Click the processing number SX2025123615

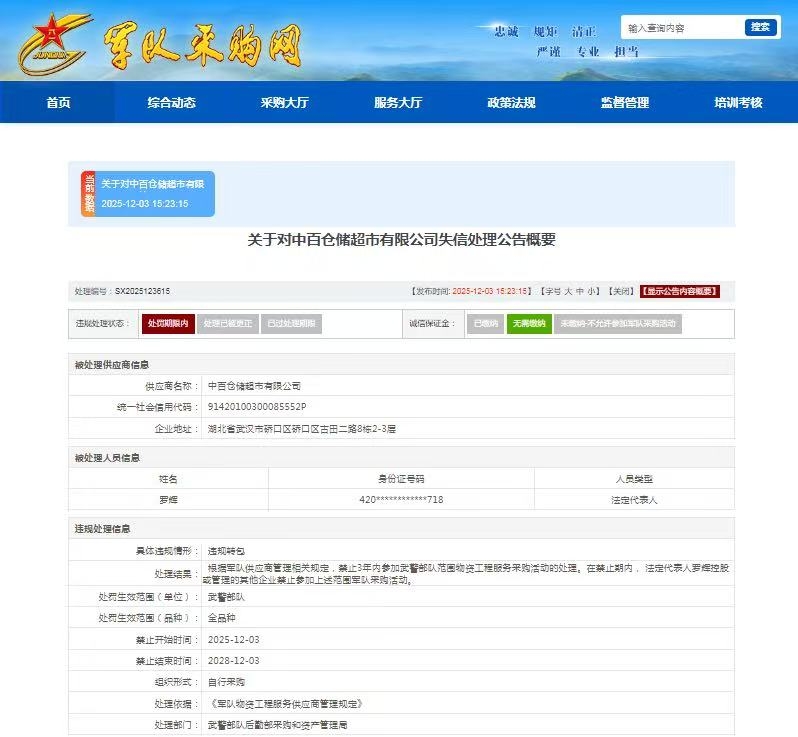click(x=142, y=291)
